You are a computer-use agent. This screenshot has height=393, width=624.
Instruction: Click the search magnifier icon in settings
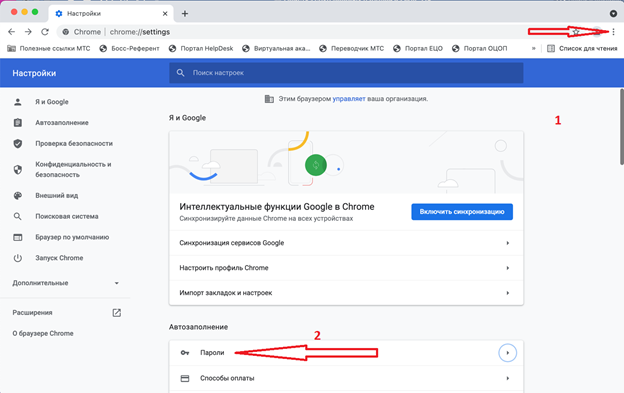[x=180, y=73]
